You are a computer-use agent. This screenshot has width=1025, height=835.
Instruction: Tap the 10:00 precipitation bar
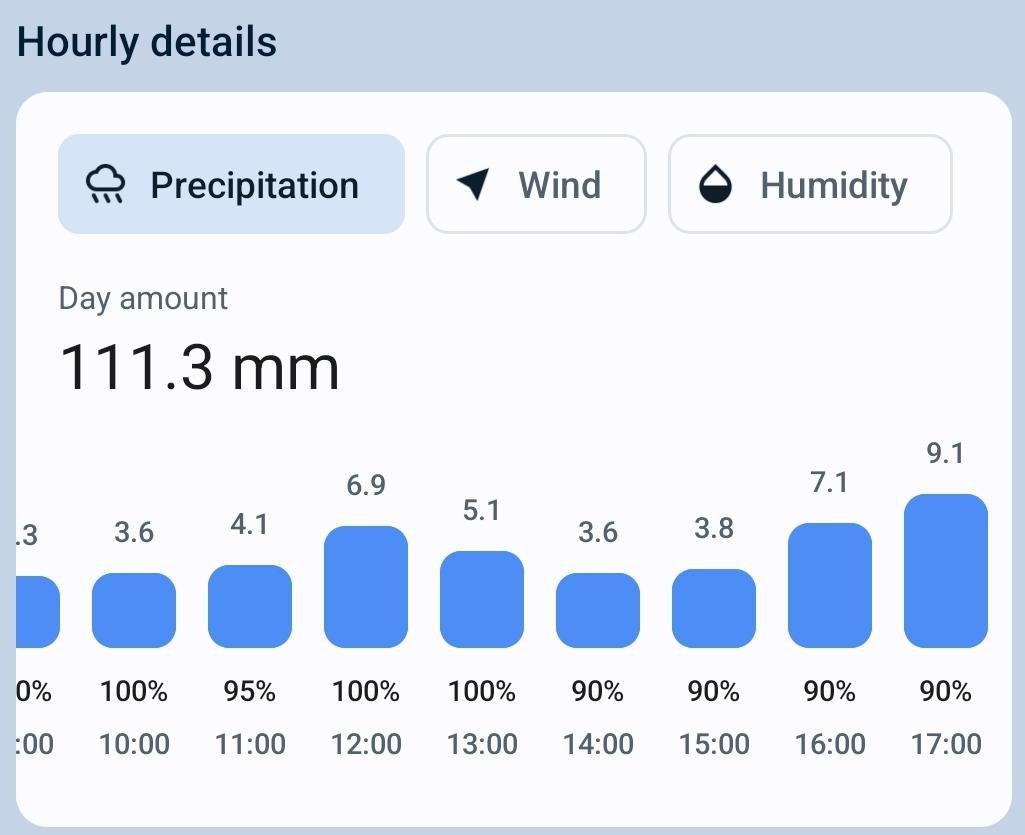point(134,610)
